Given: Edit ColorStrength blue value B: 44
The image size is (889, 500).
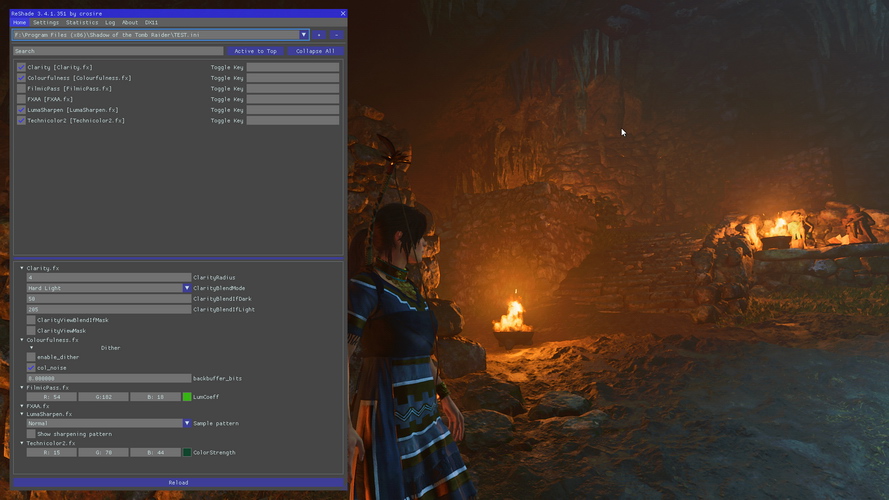Looking at the screenshot, I should [x=155, y=452].
